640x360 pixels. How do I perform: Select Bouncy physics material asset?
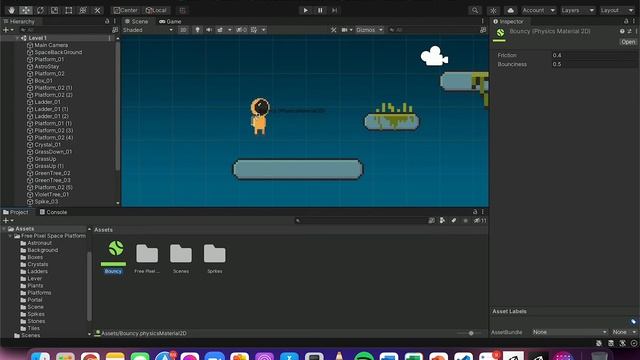pyautogui.click(x=113, y=256)
